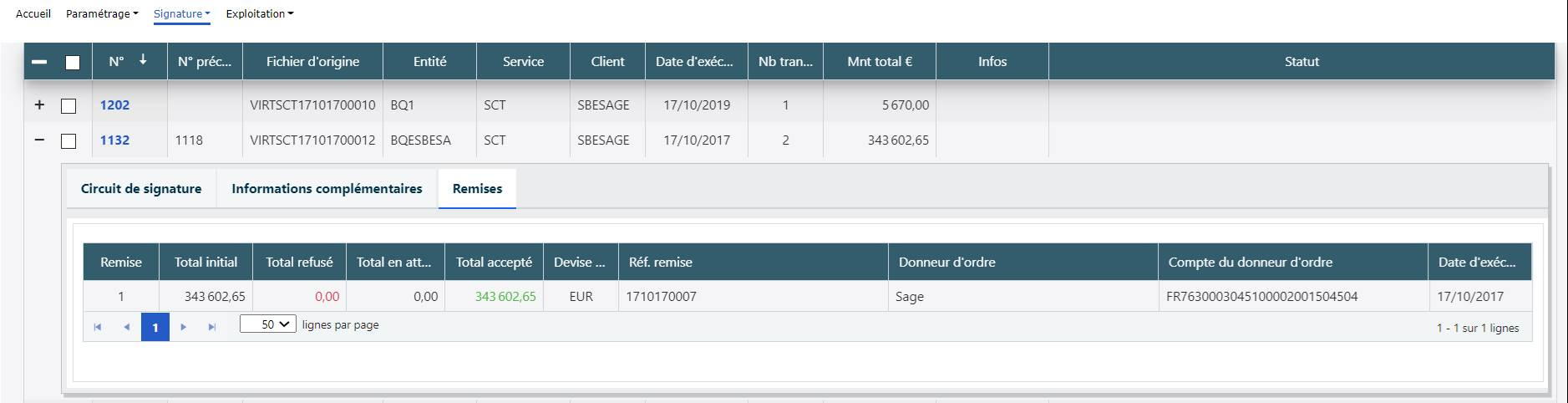Toggle the select-all header checkbox
1568x403 pixels.
tap(73, 63)
